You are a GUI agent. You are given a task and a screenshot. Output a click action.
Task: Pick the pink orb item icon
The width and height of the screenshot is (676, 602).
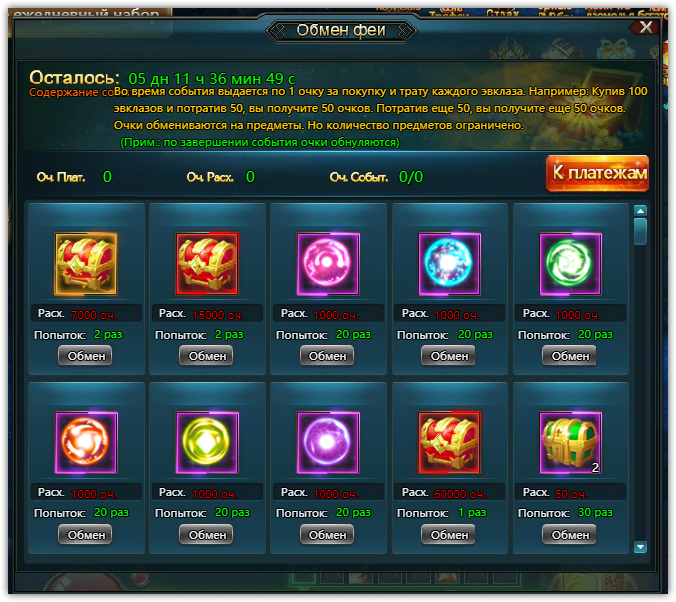pyautogui.click(x=328, y=264)
